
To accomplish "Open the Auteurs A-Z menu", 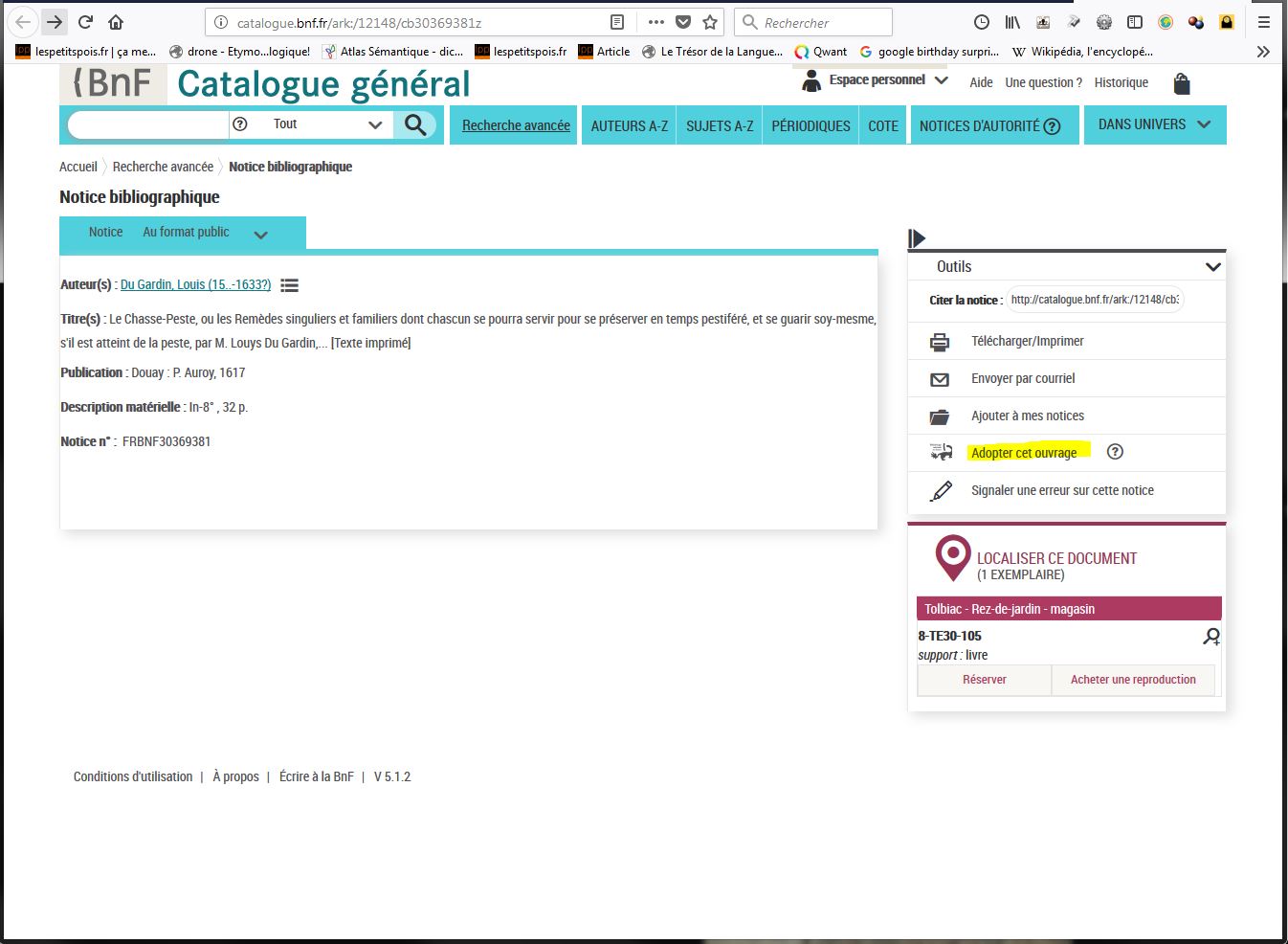I will click(629, 125).
